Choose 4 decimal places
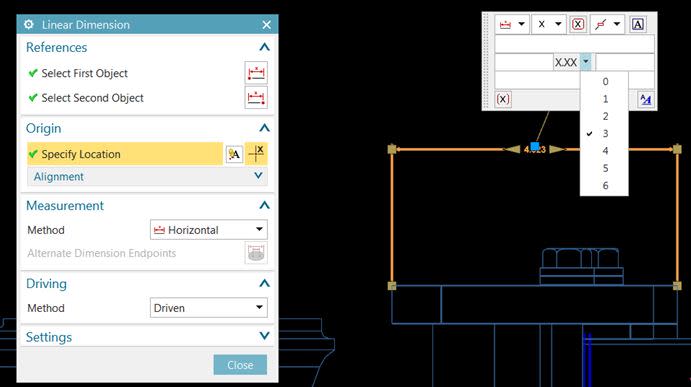Screen dimensions: 691x387 tap(605, 151)
